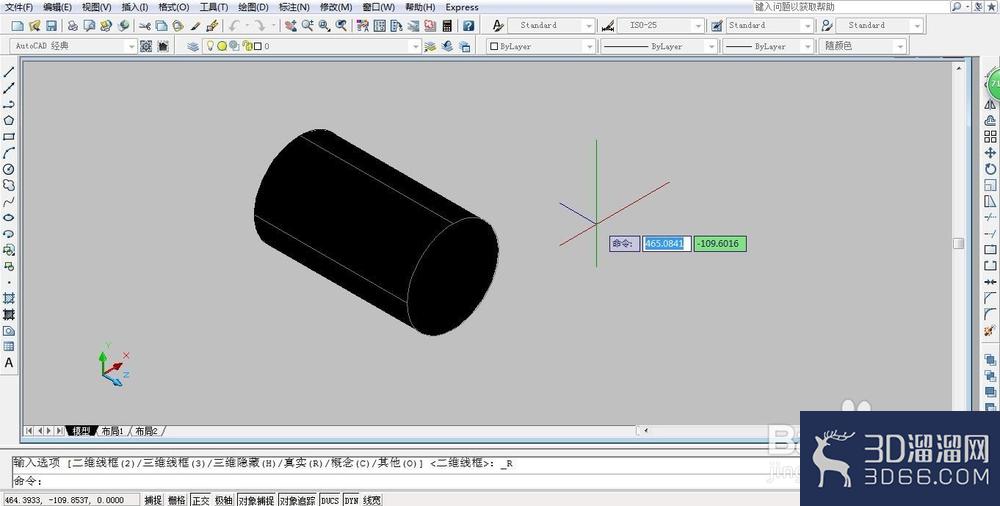The height and width of the screenshot is (506, 1000).
Task: Toggle 栅格 grid display in status bar
Action: pyautogui.click(x=177, y=500)
